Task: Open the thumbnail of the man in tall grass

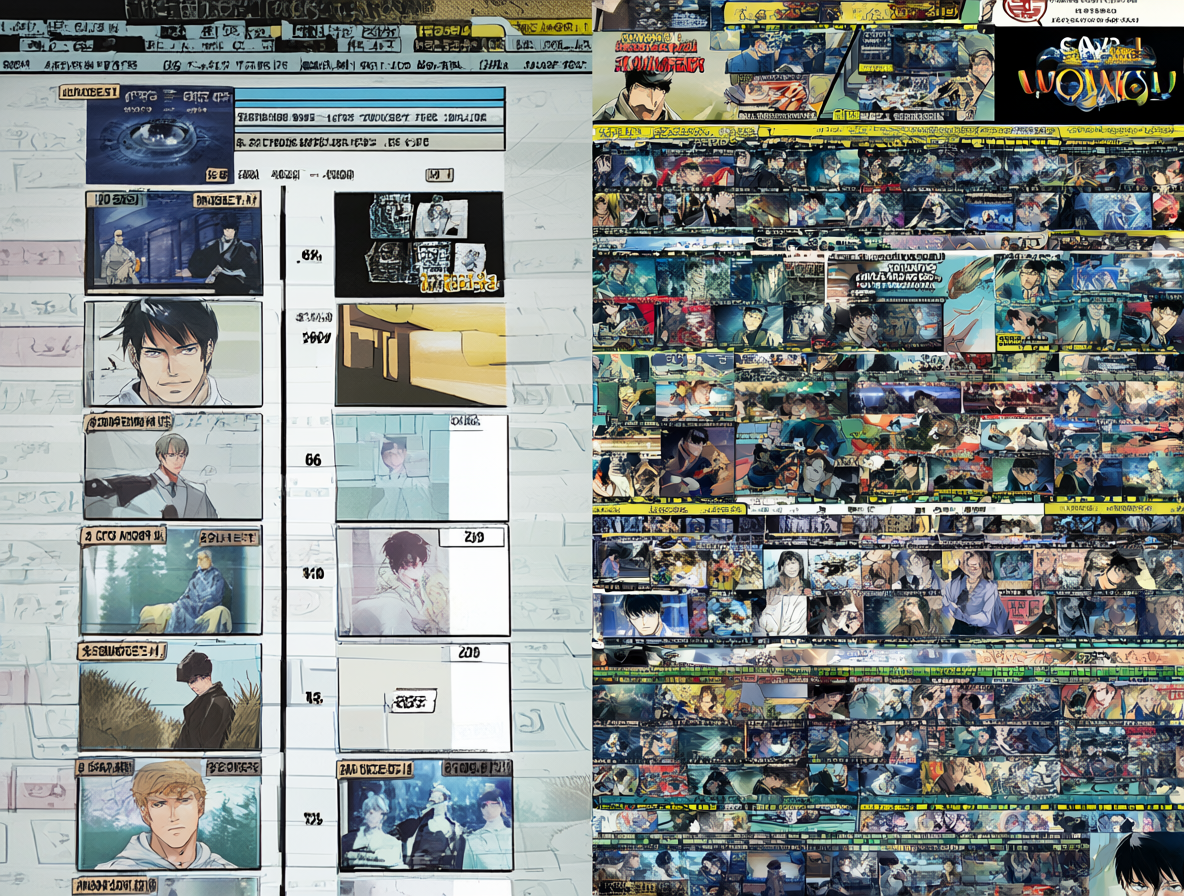Action: pos(170,696)
